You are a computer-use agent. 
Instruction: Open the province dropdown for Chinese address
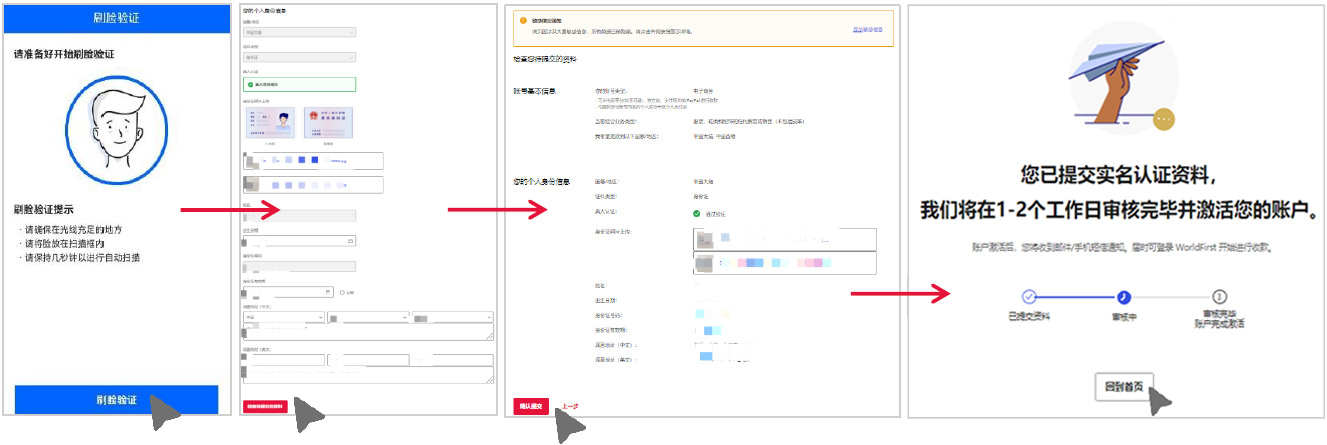[284, 317]
